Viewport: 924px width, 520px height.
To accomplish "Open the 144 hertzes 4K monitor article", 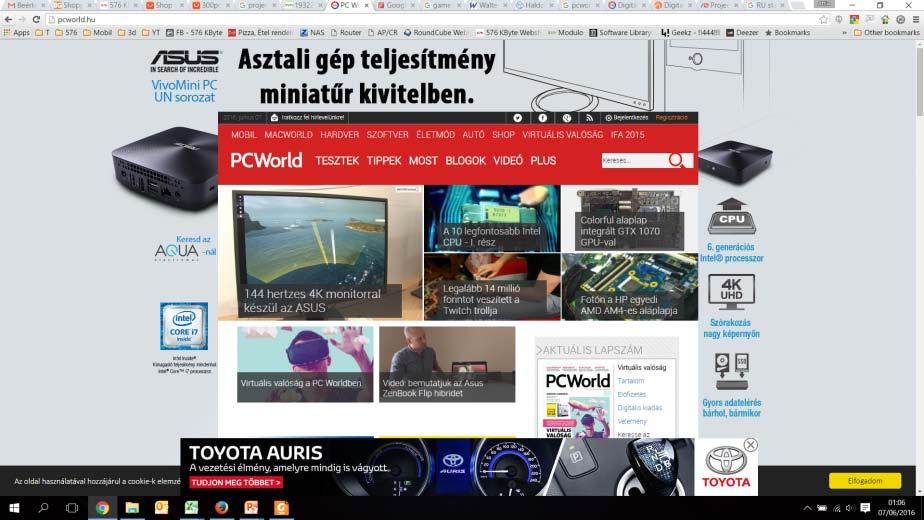I will tap(321, 253).
